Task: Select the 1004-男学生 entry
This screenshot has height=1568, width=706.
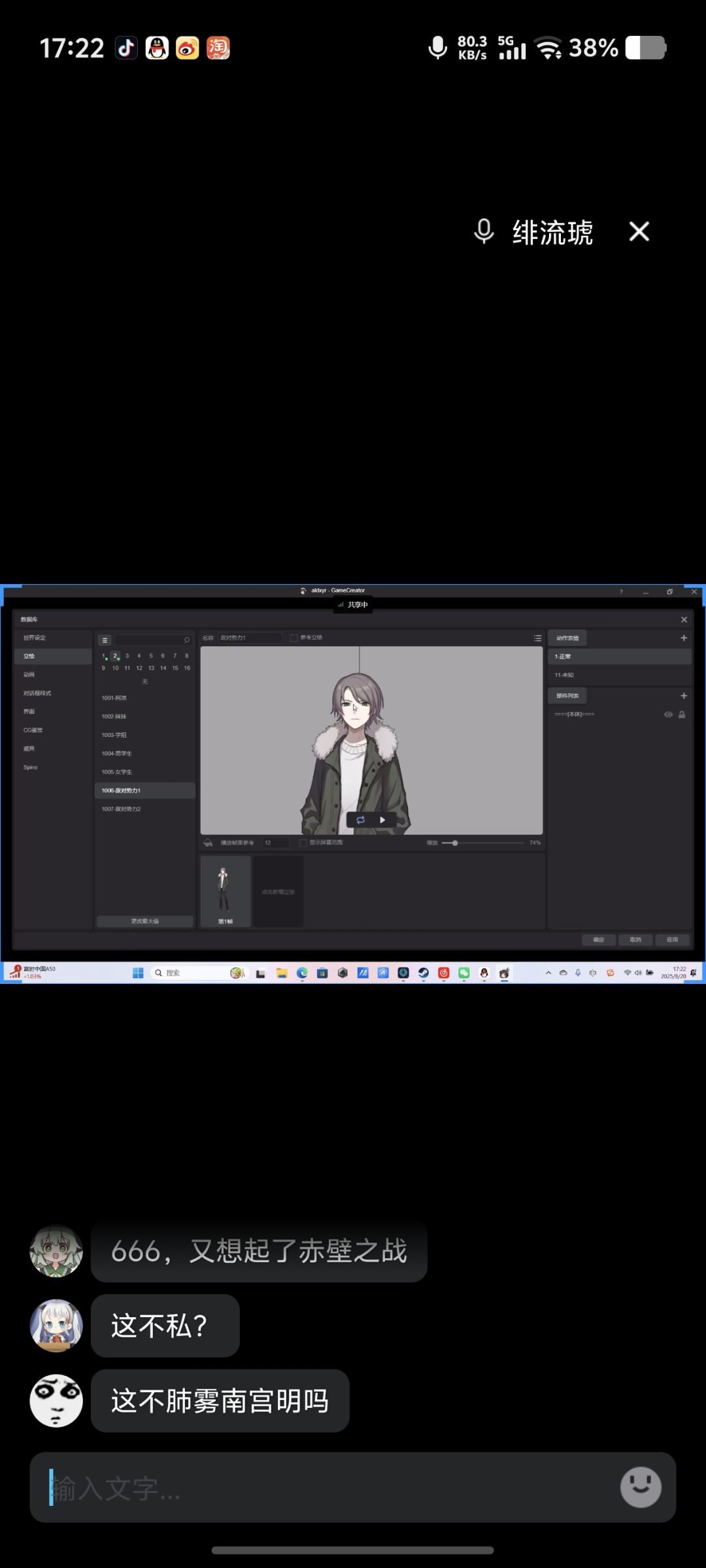Action: coord(145,753)
